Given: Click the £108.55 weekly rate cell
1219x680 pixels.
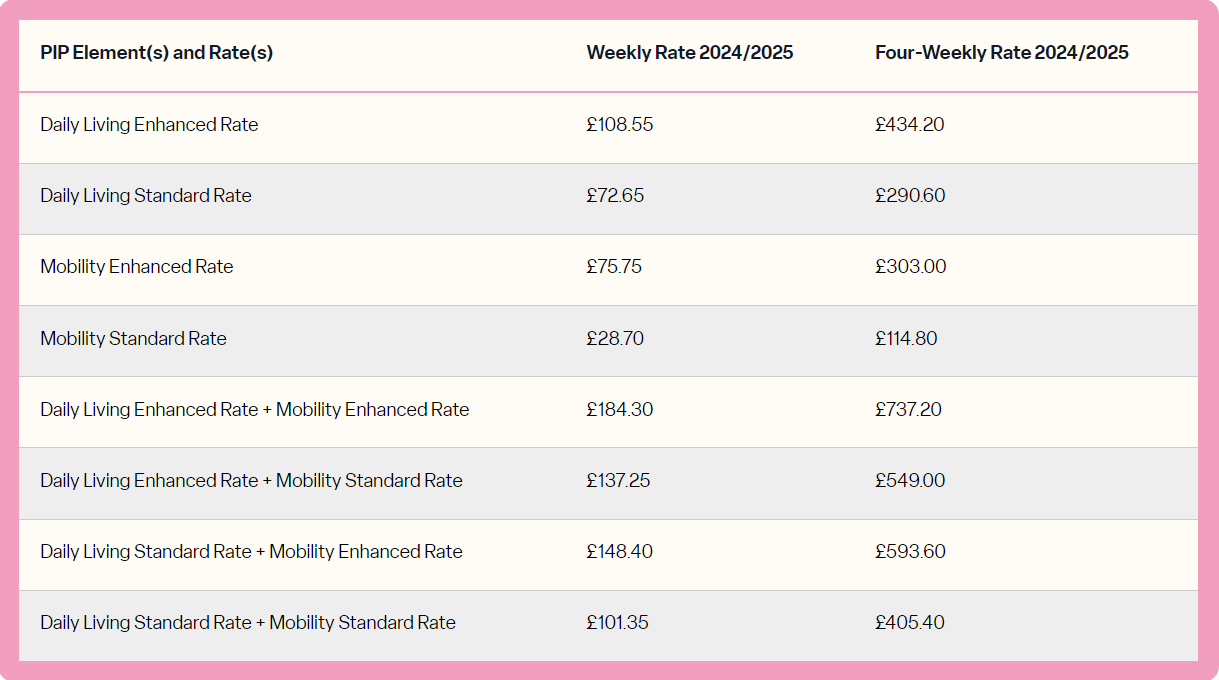Looking at the screenshot, I should click(620, 125).
